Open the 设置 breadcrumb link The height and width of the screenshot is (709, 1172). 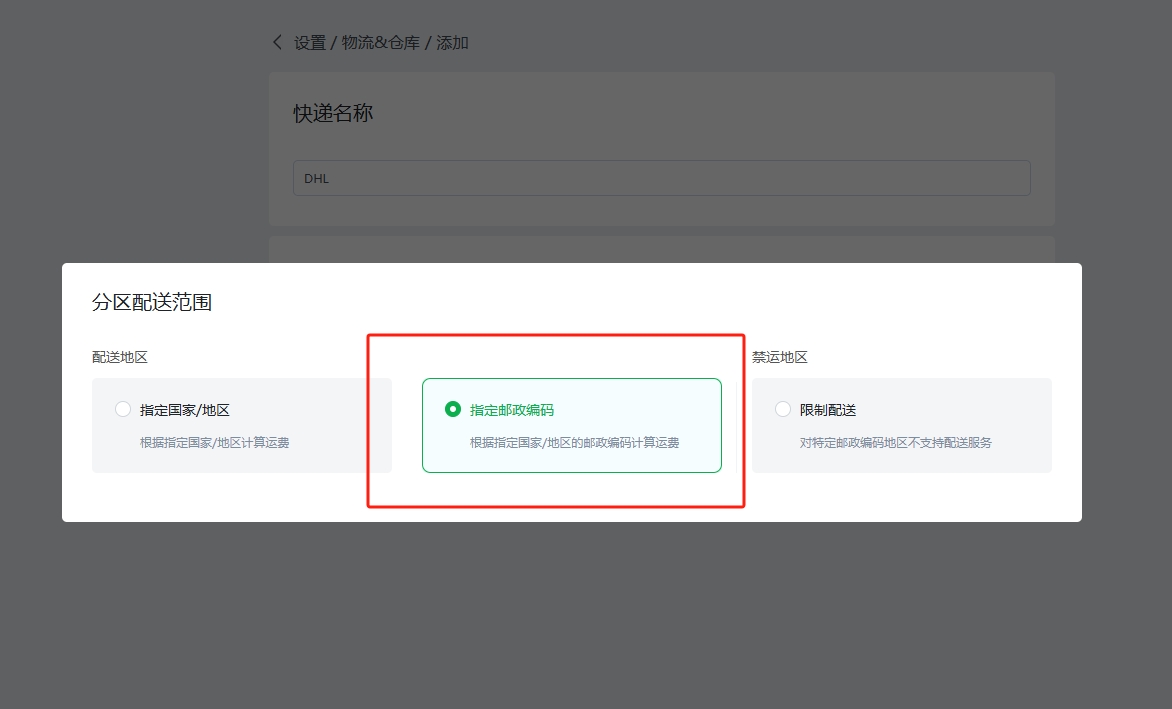click(x=310, y=43)
